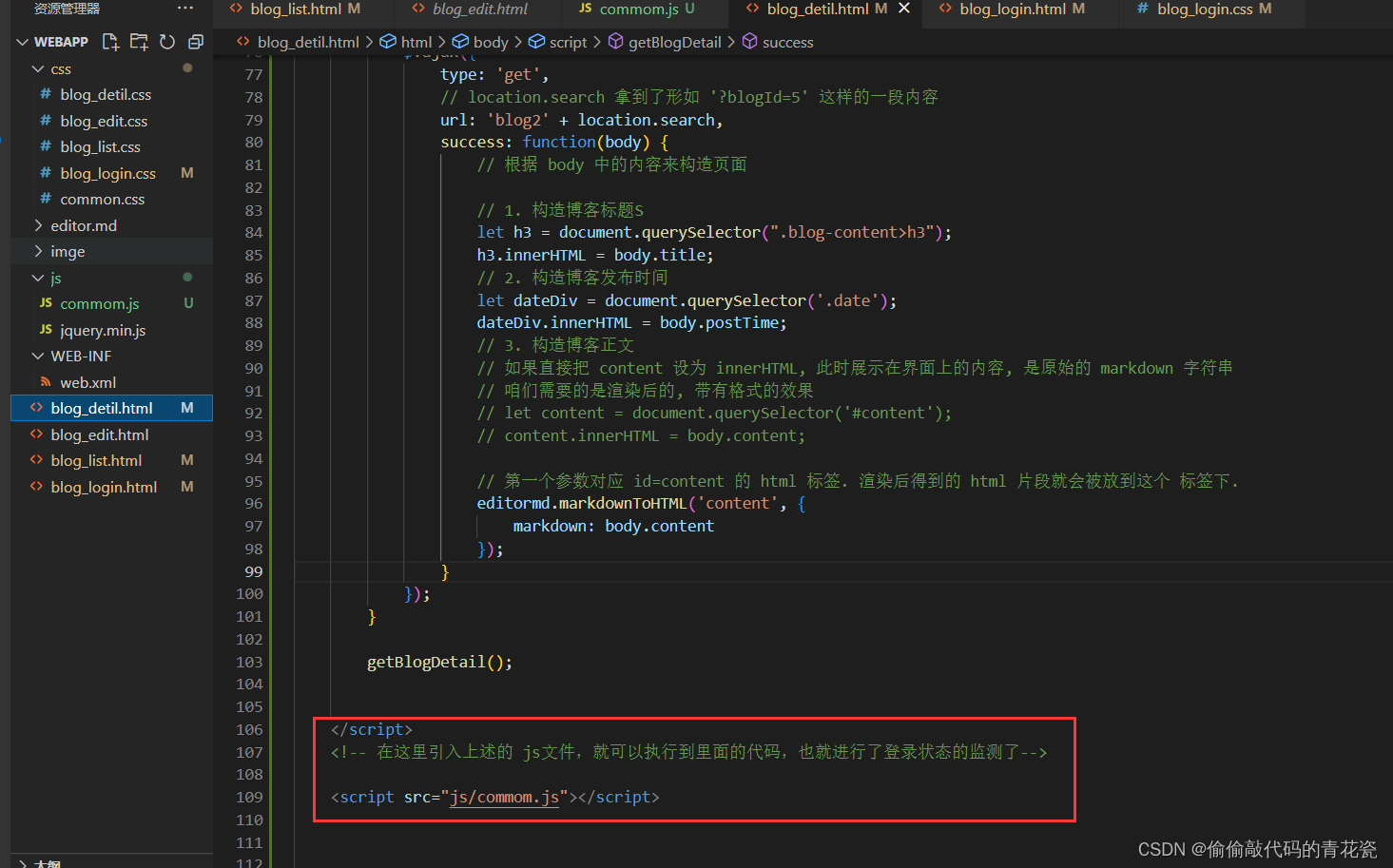Viewport: 1393px width, 868px height.
Task: Click the getBlogDetail(); call on line 103
Action: click(439, 663)
